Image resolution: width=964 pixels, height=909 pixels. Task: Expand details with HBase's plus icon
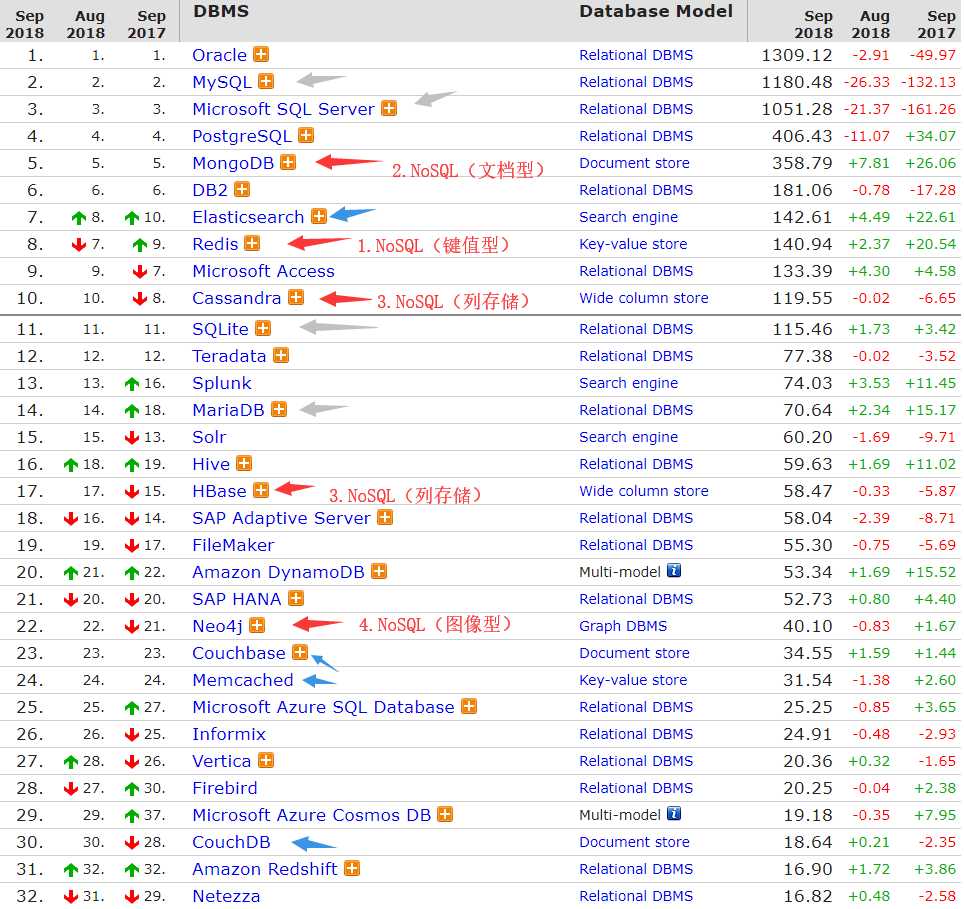pyautogui.click(x=261, y=490)
